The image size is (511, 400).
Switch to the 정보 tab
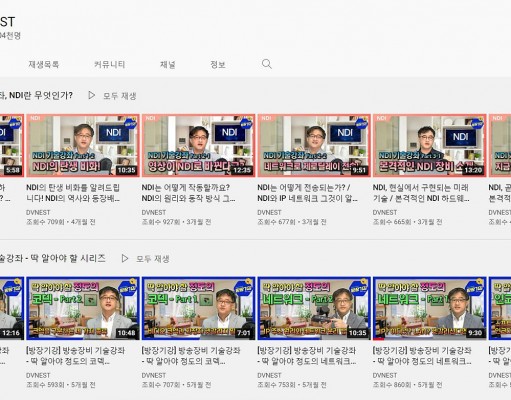218,64
